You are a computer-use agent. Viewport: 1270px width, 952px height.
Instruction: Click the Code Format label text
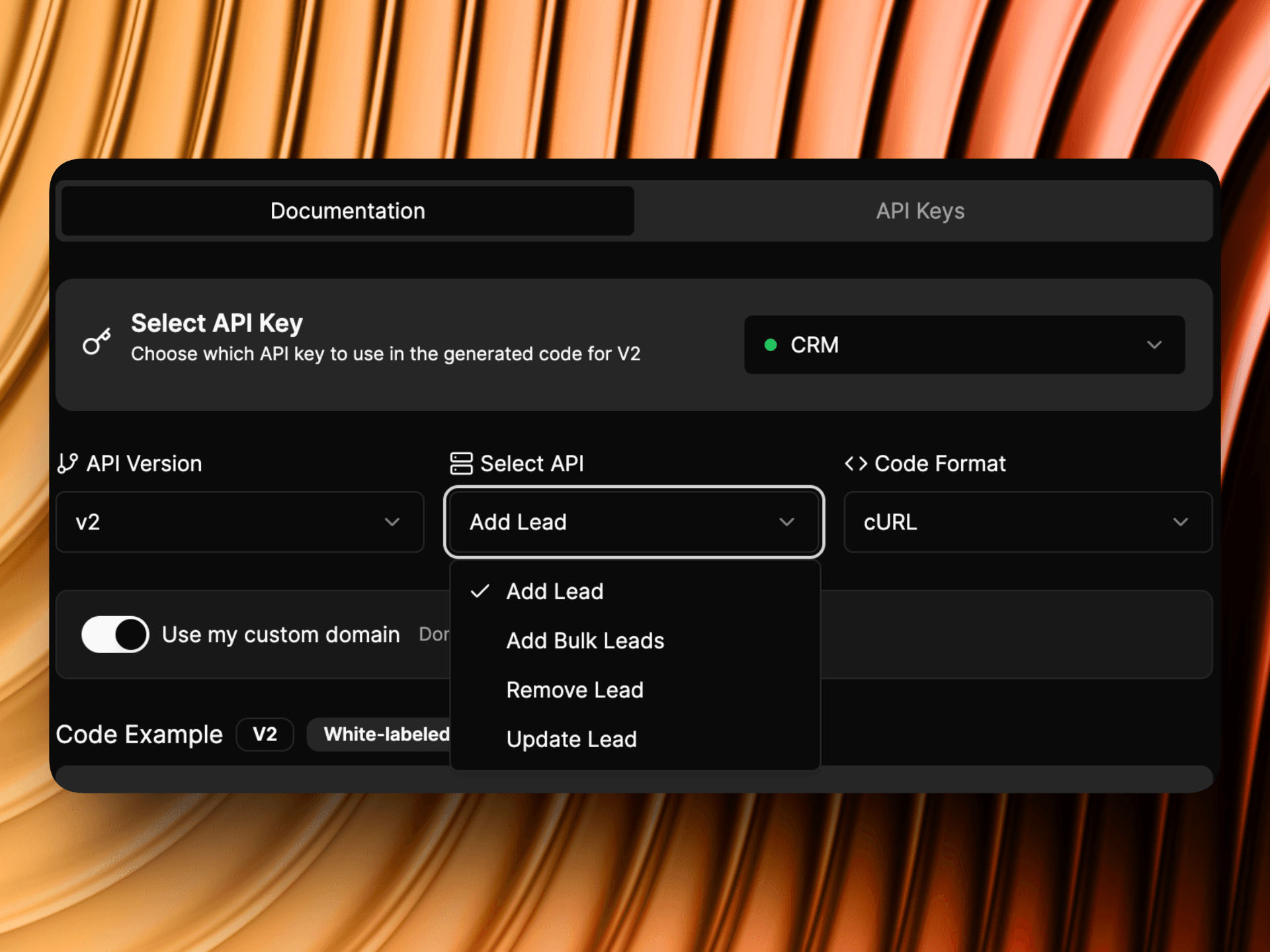coord(940,463)
